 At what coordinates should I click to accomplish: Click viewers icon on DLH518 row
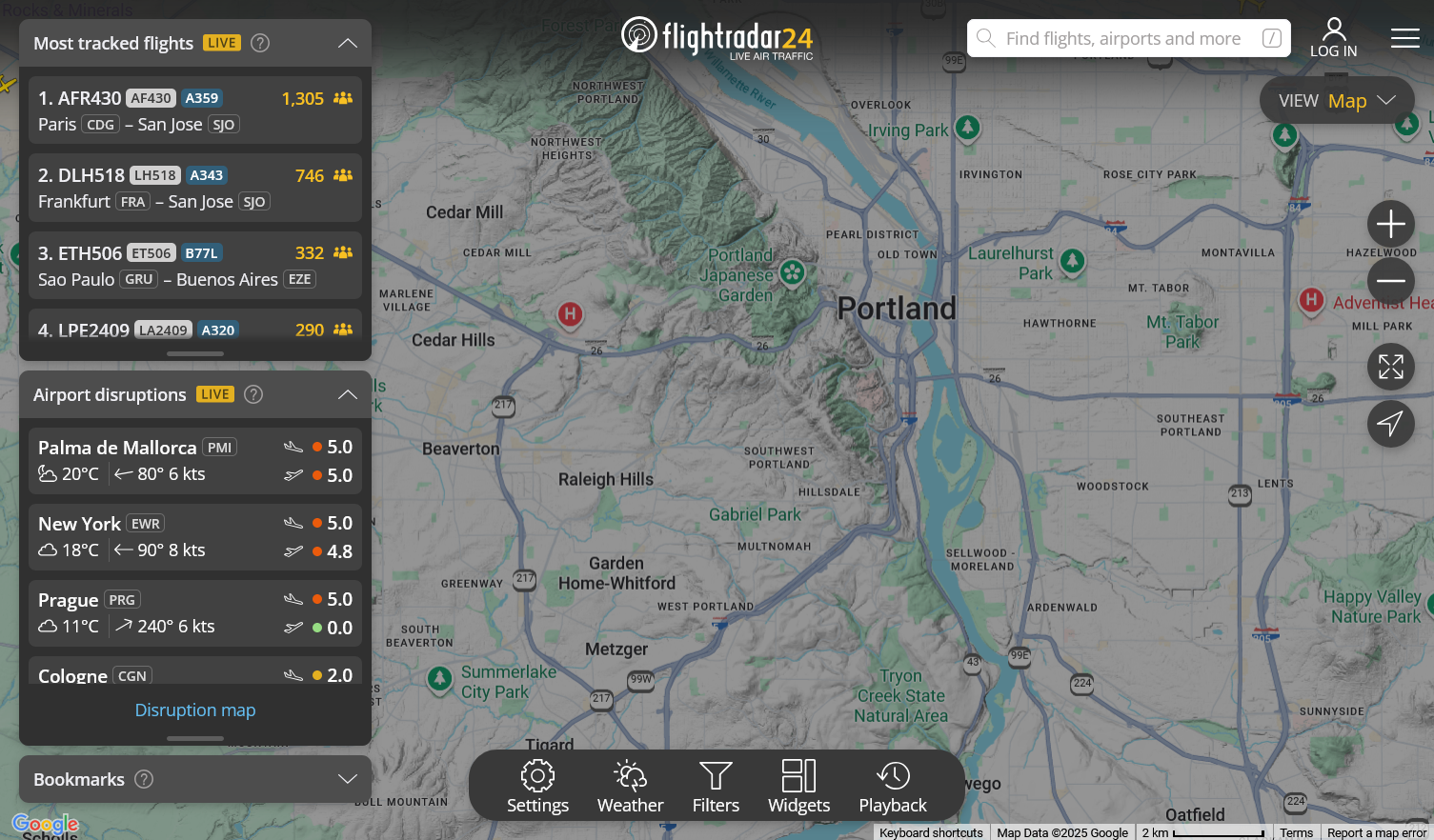pos(343,175)
